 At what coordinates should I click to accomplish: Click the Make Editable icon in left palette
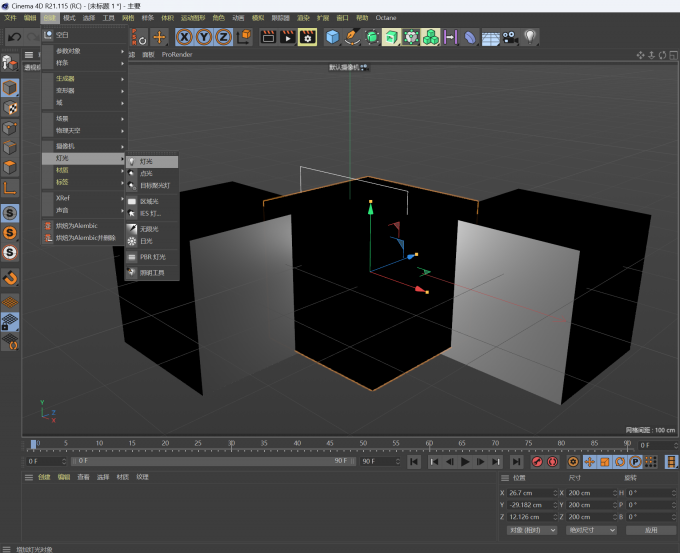[10, 63]
